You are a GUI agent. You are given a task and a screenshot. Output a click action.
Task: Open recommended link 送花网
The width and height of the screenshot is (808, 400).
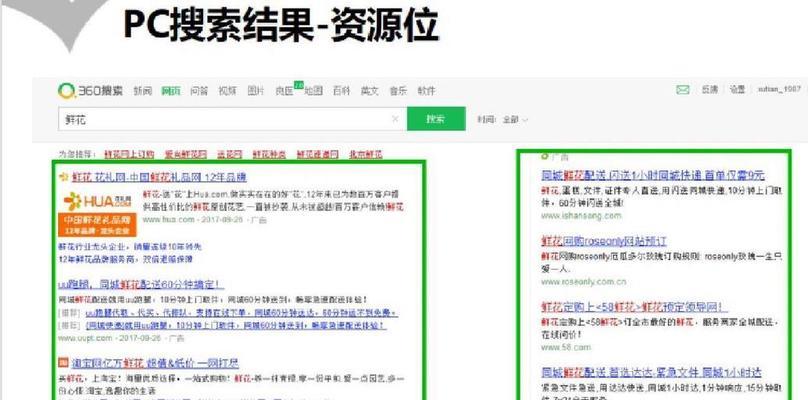[x=229, y=154]
